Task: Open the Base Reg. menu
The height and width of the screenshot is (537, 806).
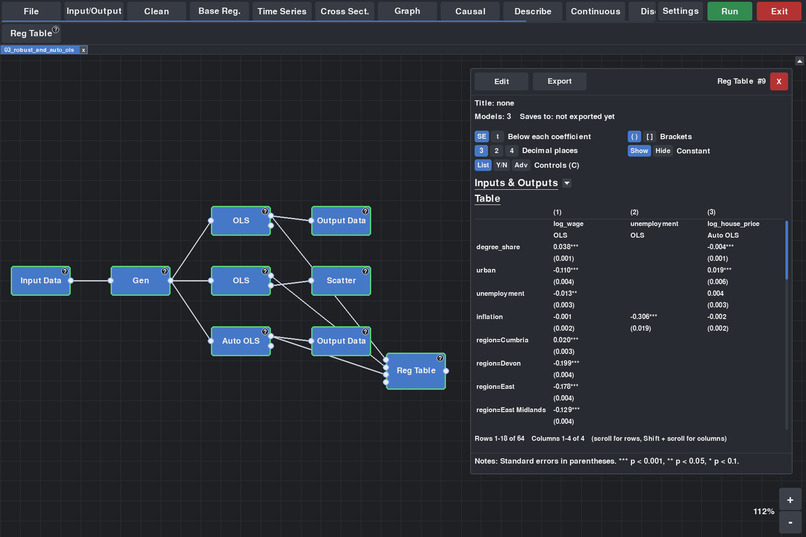Action: coord(219,11)
